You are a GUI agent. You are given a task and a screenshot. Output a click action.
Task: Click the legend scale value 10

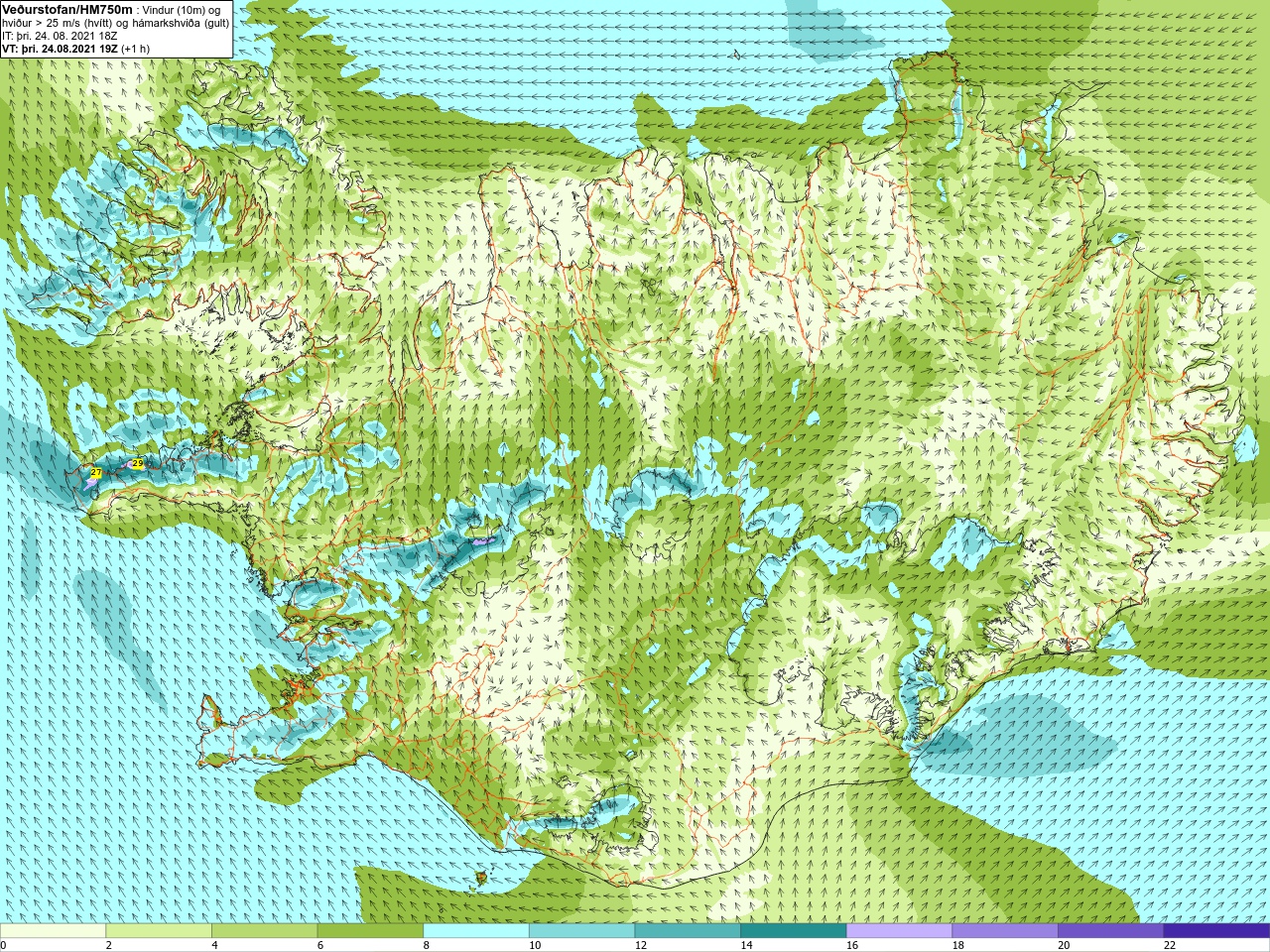[535, 945]
